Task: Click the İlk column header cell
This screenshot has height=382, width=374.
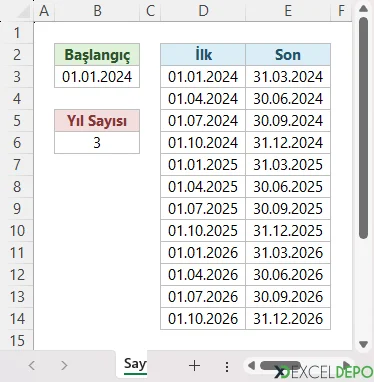Action: pos(203,54)
